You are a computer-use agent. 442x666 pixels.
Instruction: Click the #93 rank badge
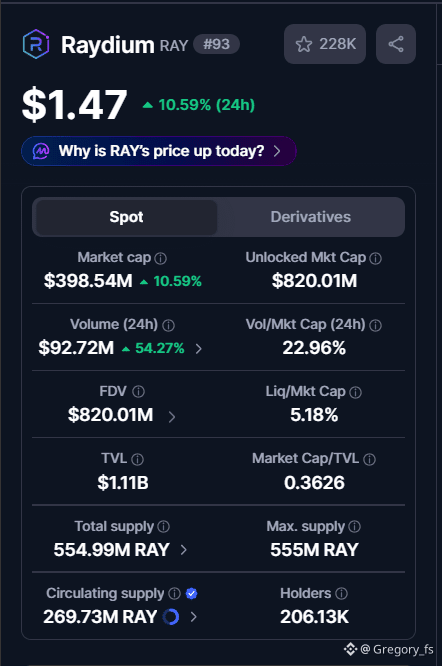[x=217, y=44]
